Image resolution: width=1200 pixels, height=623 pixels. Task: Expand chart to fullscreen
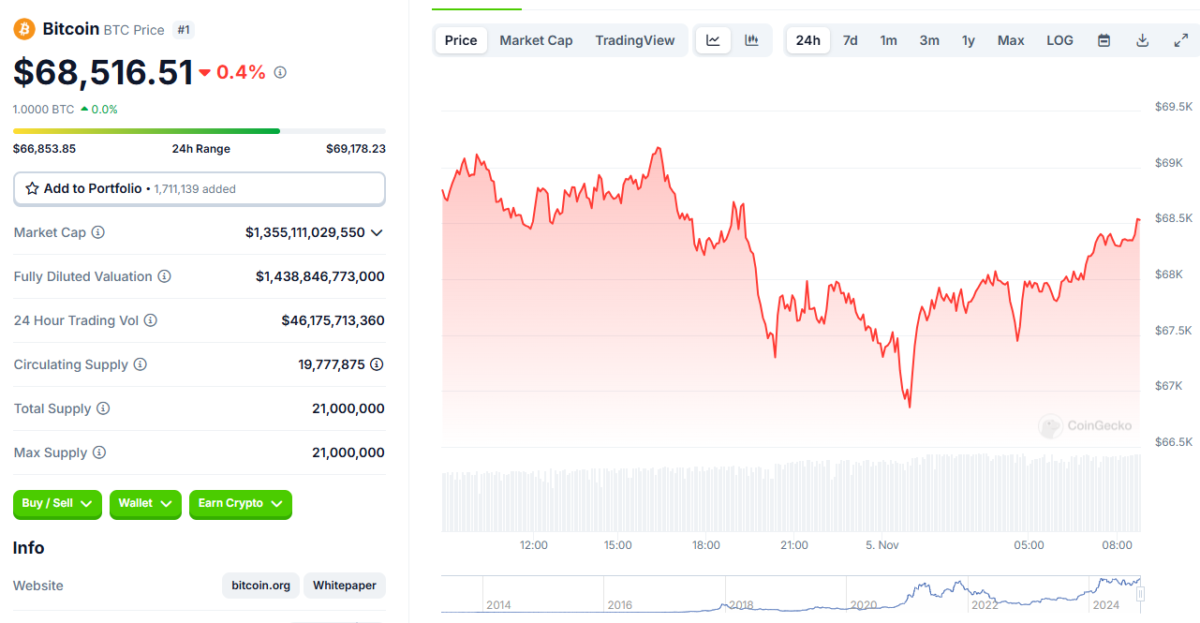pos(1180,41)
